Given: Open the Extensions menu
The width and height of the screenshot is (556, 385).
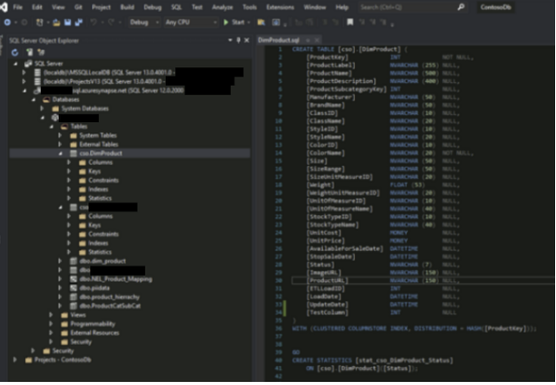Looking at the screenshot, I should (280, 7).
